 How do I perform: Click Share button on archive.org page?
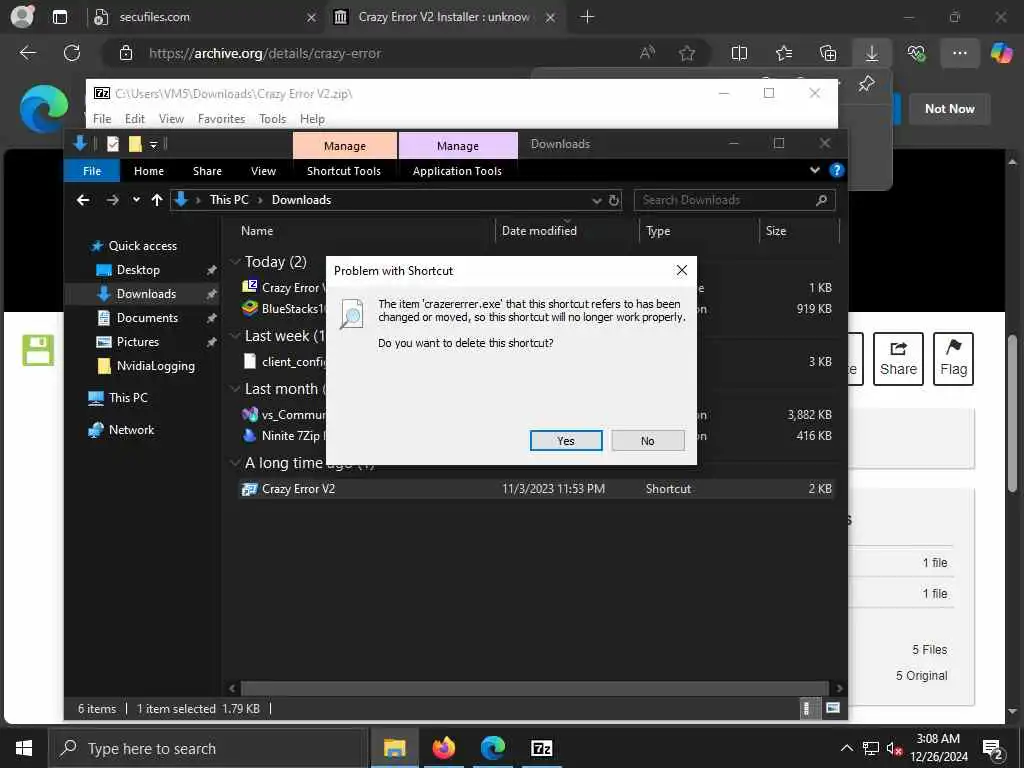coord(898,359)
